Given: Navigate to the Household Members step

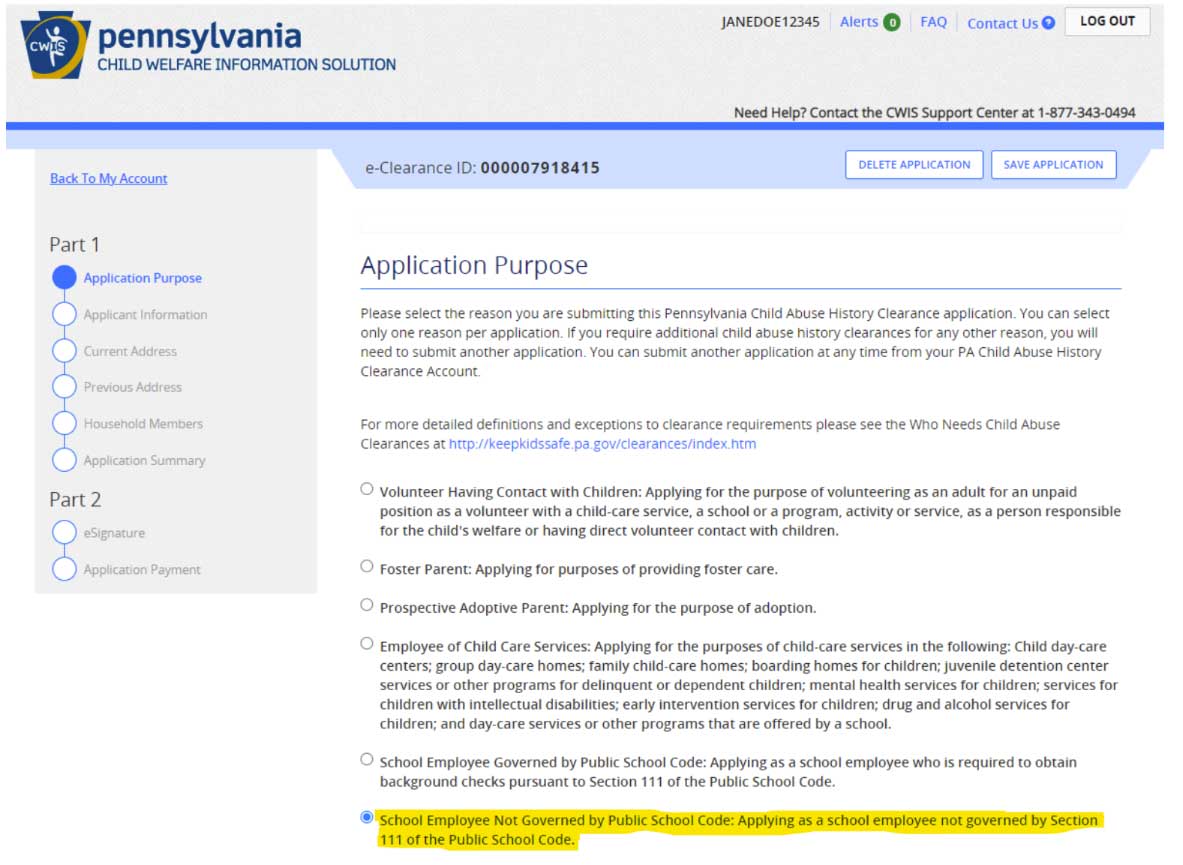Looking at the screenshot, I should (x=64, y=424).
